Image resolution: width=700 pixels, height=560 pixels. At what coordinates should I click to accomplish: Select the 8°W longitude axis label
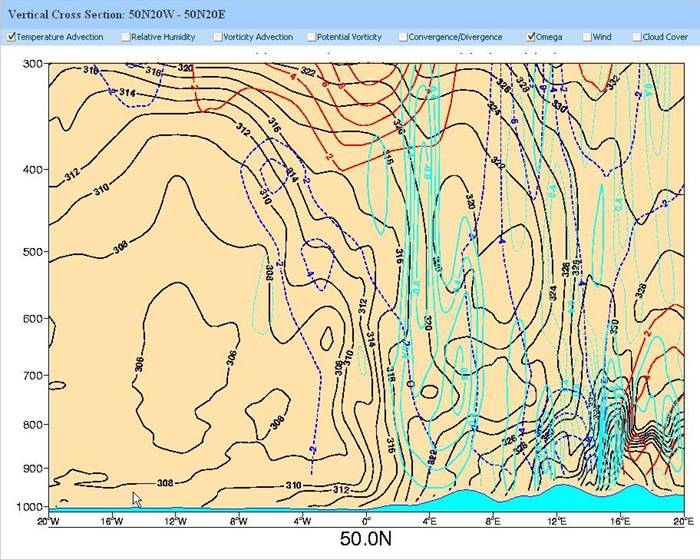tap(239, 521)
